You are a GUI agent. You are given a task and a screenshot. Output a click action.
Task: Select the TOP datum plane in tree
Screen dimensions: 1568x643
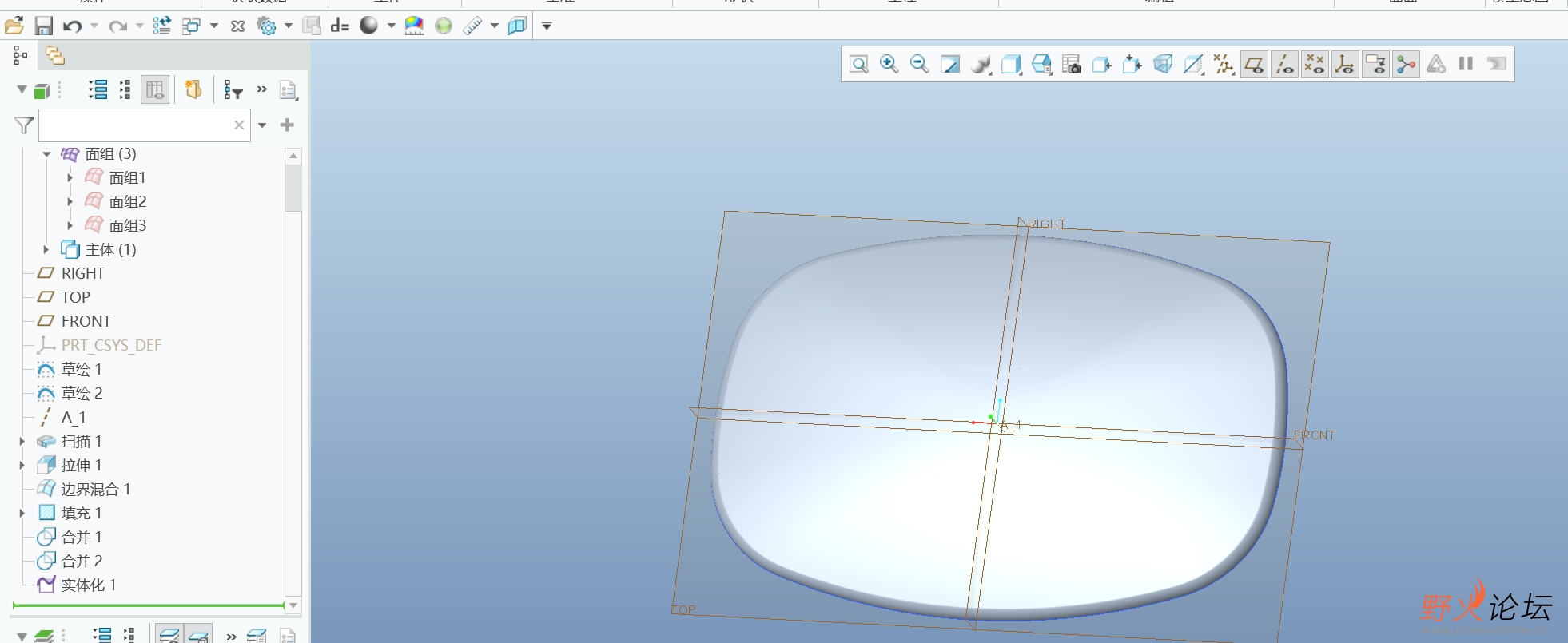click(64, 297)
